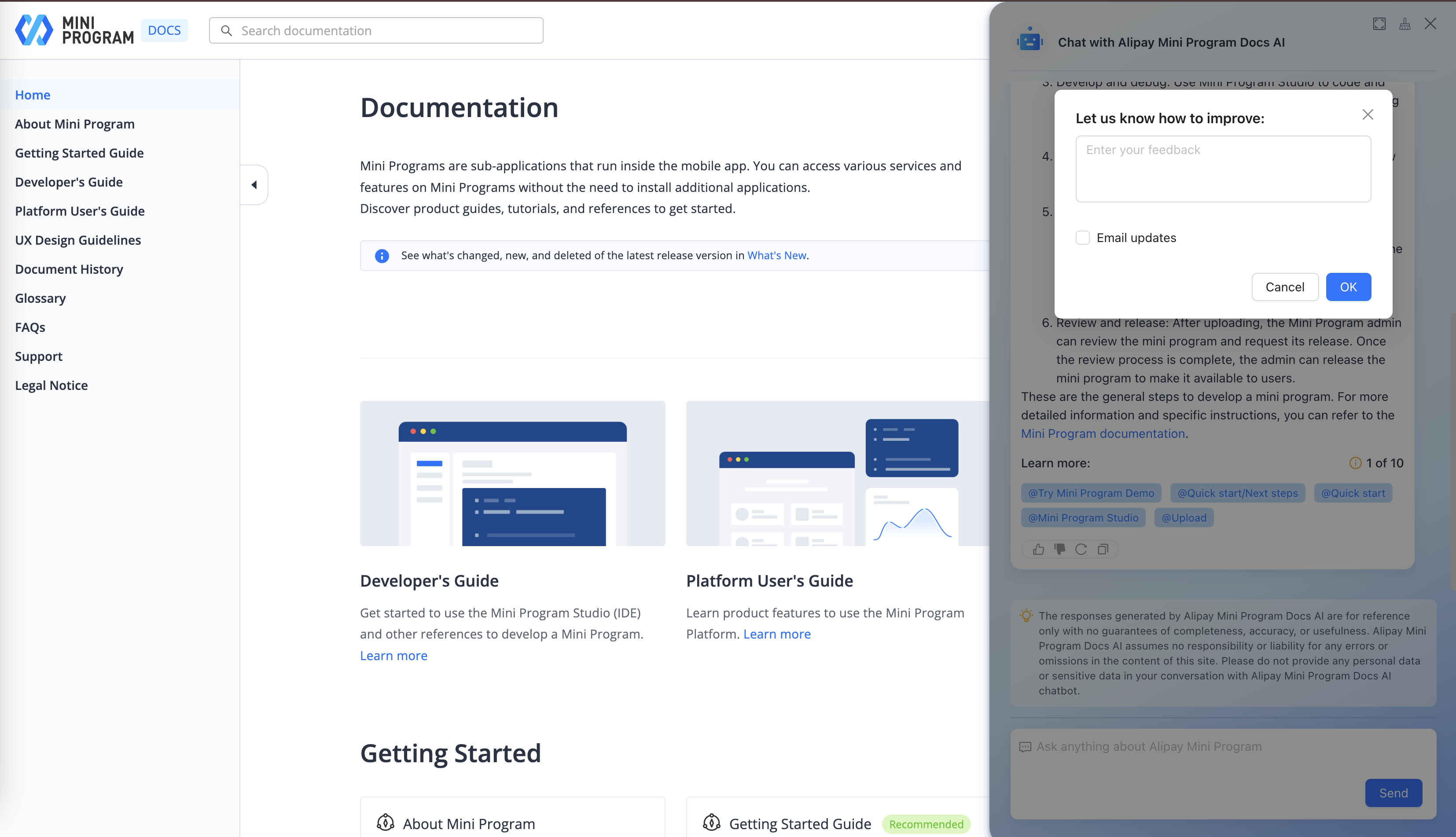1456x837 pixels.
Task: Click the thumbs-up icon under the response
Action: point(1038,550)
